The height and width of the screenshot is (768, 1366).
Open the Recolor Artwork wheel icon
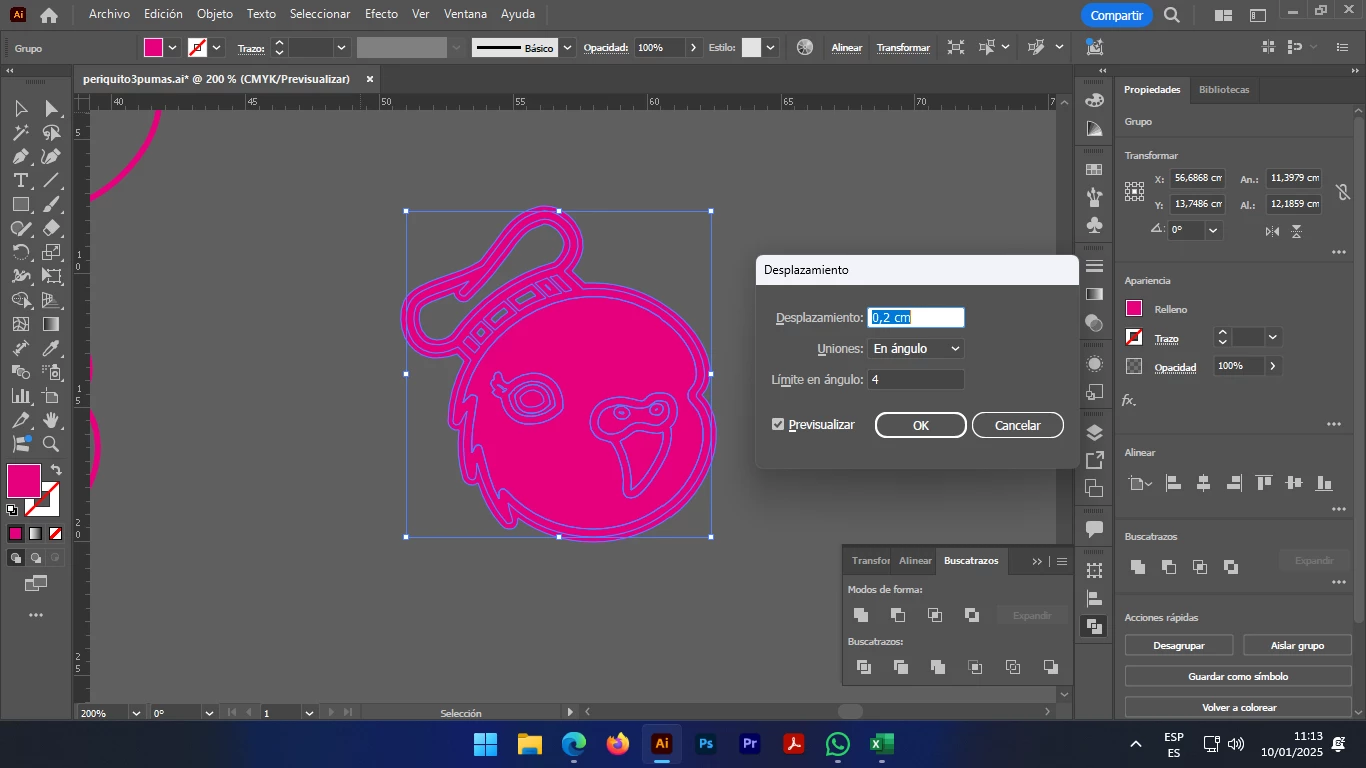click(805, 47)
